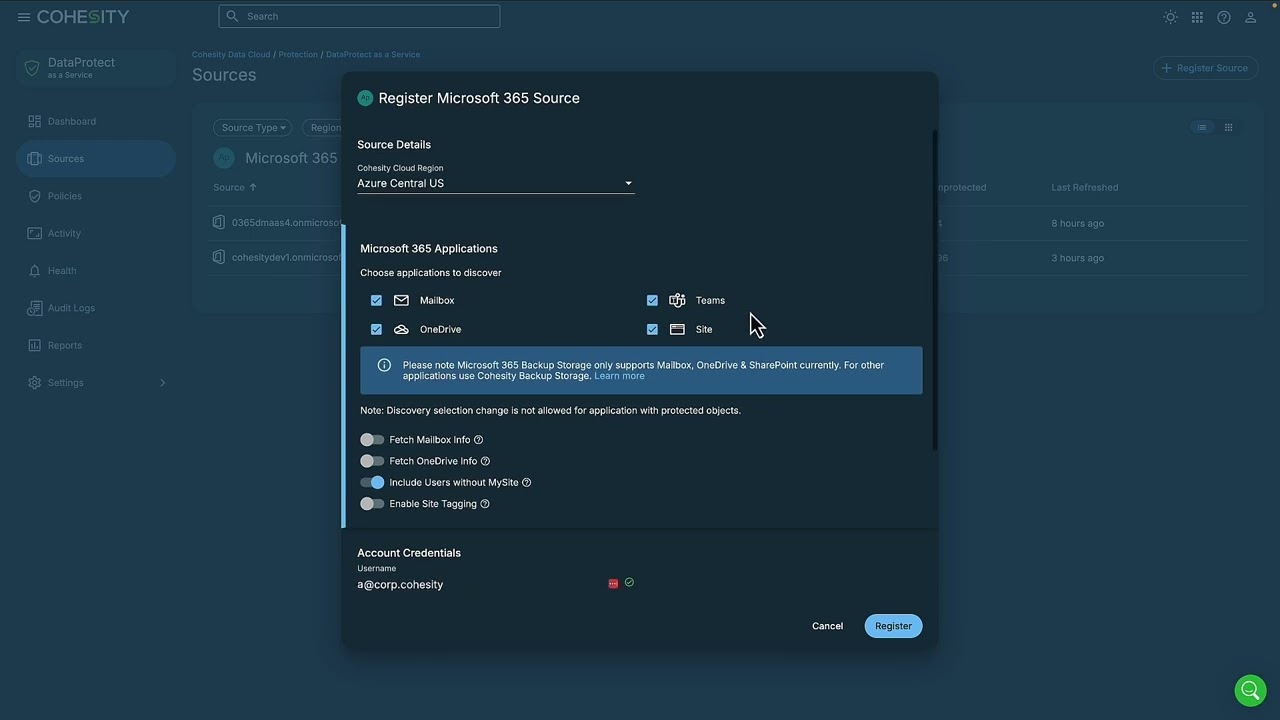Toggle the light theme sun icon
This screenshot has width=1280, height=720.
click(x=1170, y=17)
